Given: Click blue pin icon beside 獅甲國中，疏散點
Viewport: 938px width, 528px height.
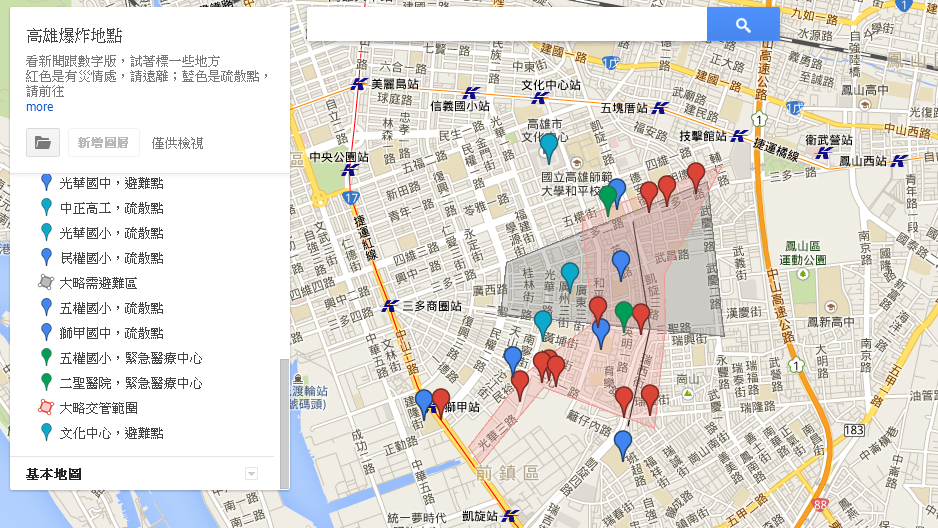Looking at the screenshot, I should pos(46,332).
